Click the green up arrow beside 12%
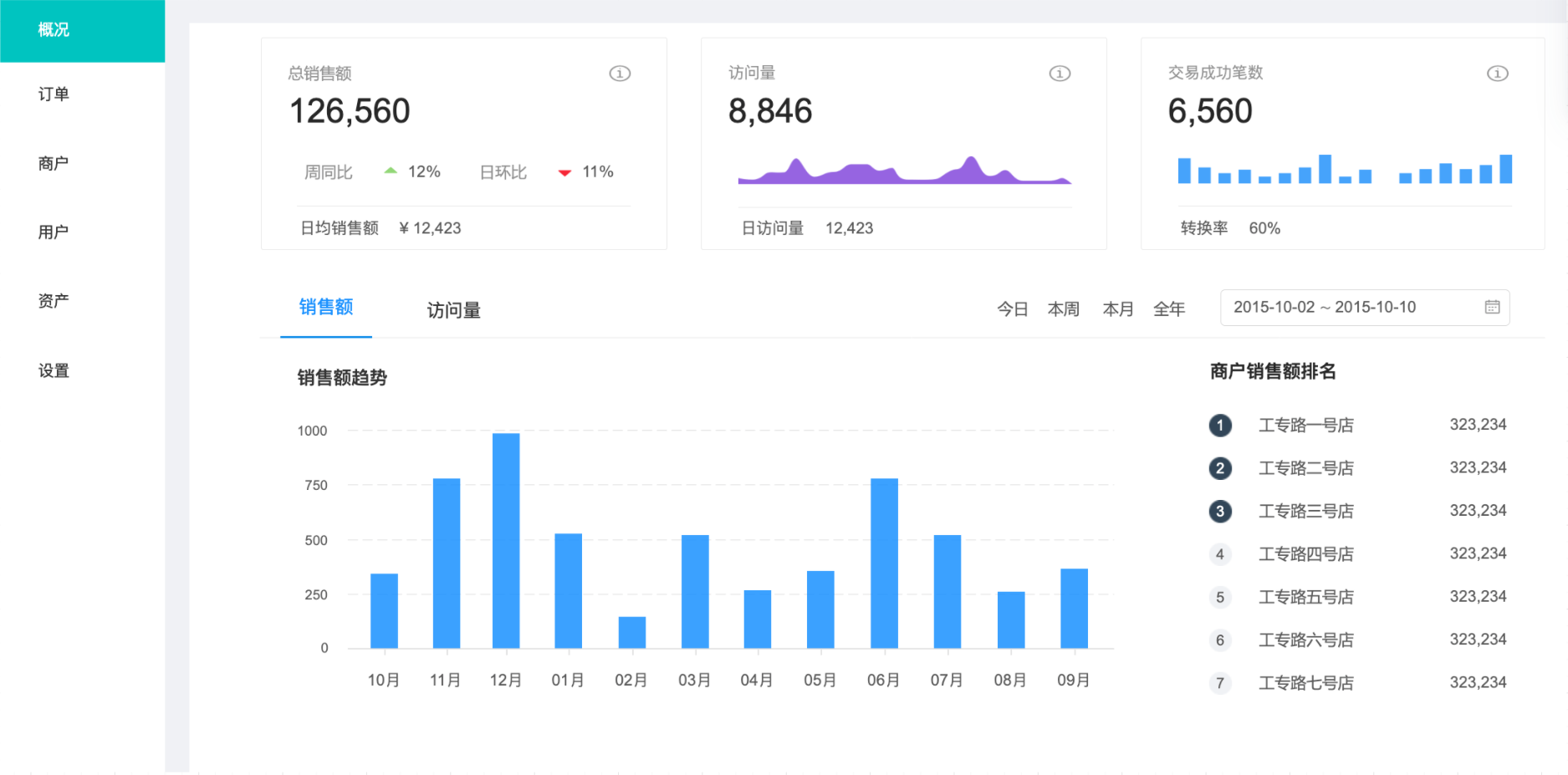1568x775 pixels. tap(391, 171)
